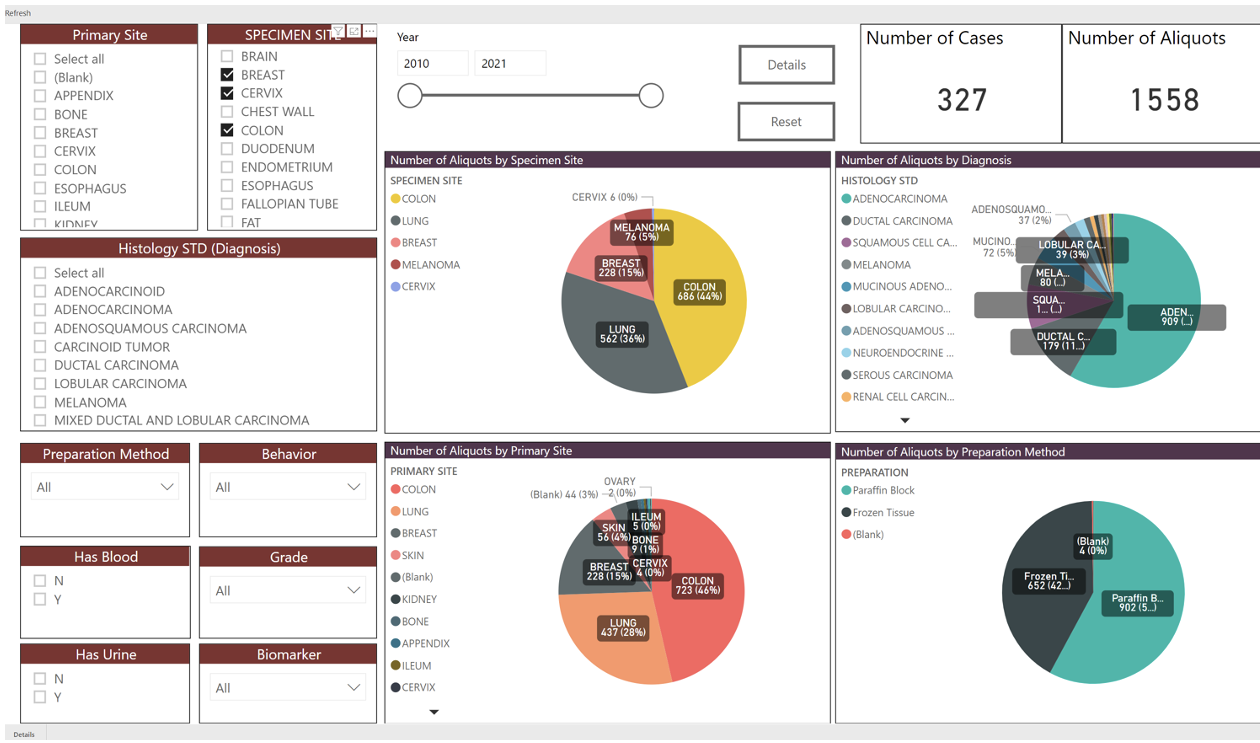Open the filter icon on SPECIMEN SITE slicer
Viewport: 1260px width, 743px height.
click(338, 32)
